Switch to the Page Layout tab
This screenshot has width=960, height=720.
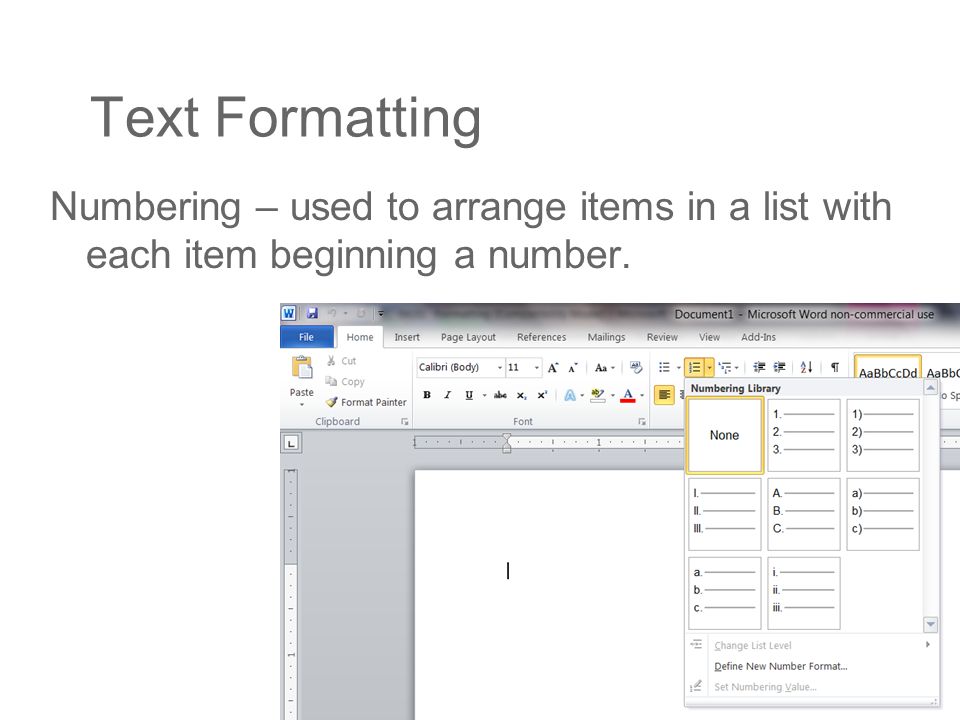[x=468, y=337]
